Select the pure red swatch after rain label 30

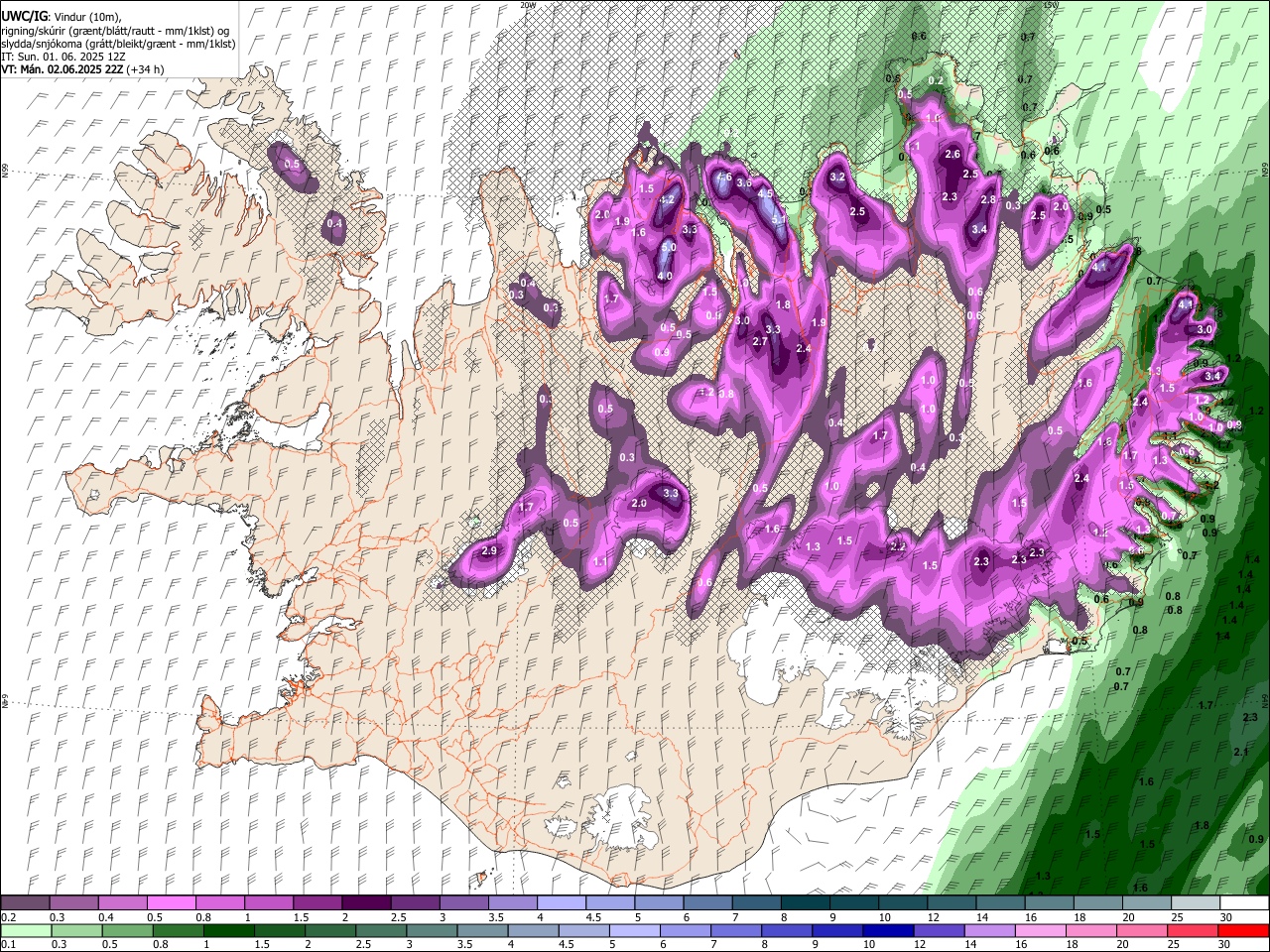click(x=1242, y=930)
